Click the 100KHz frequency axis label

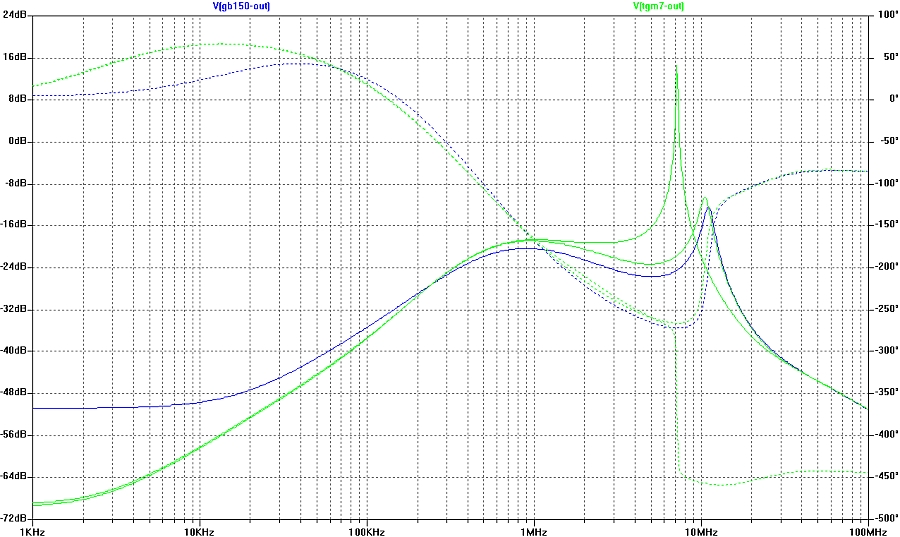366,532
